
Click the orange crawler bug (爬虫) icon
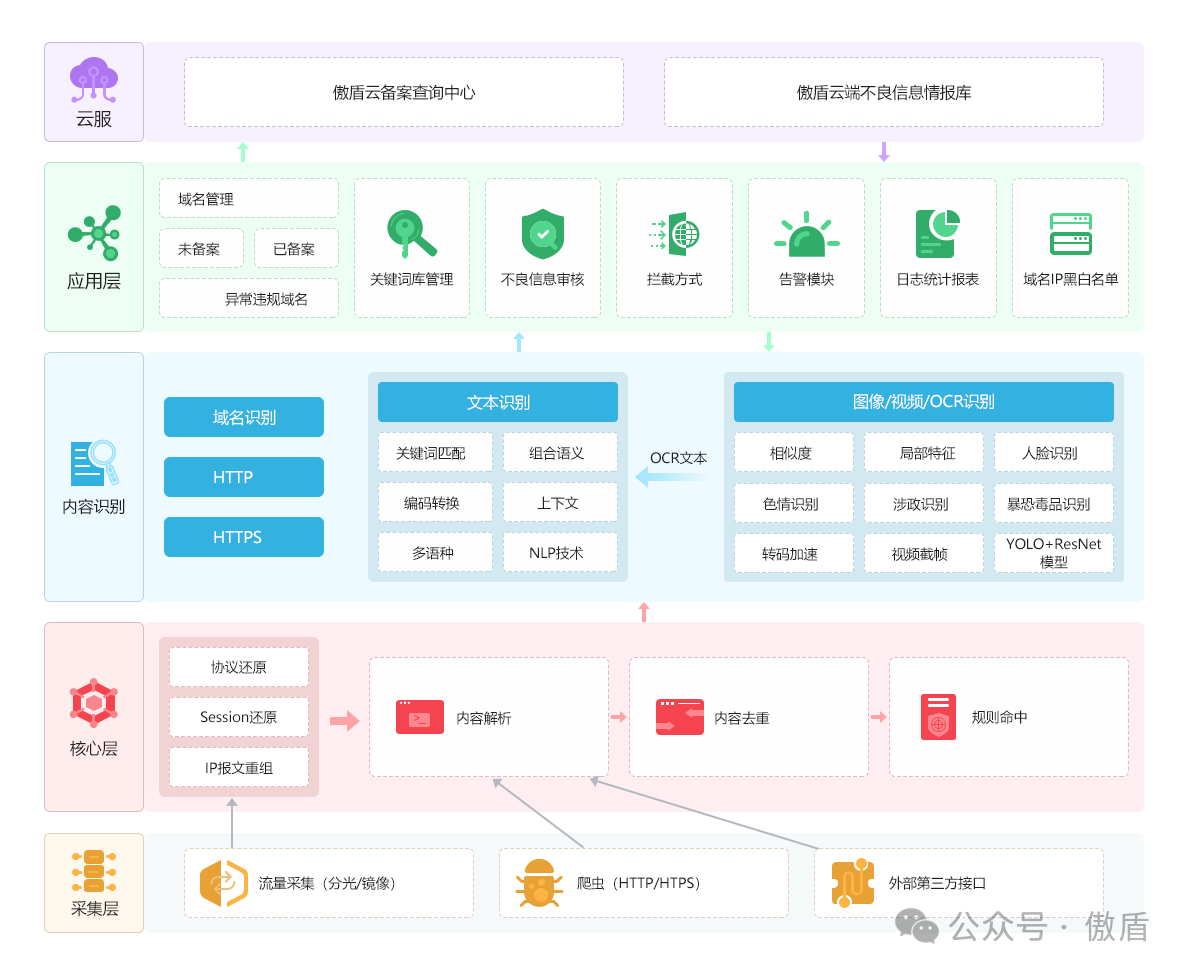click(540, 883)
